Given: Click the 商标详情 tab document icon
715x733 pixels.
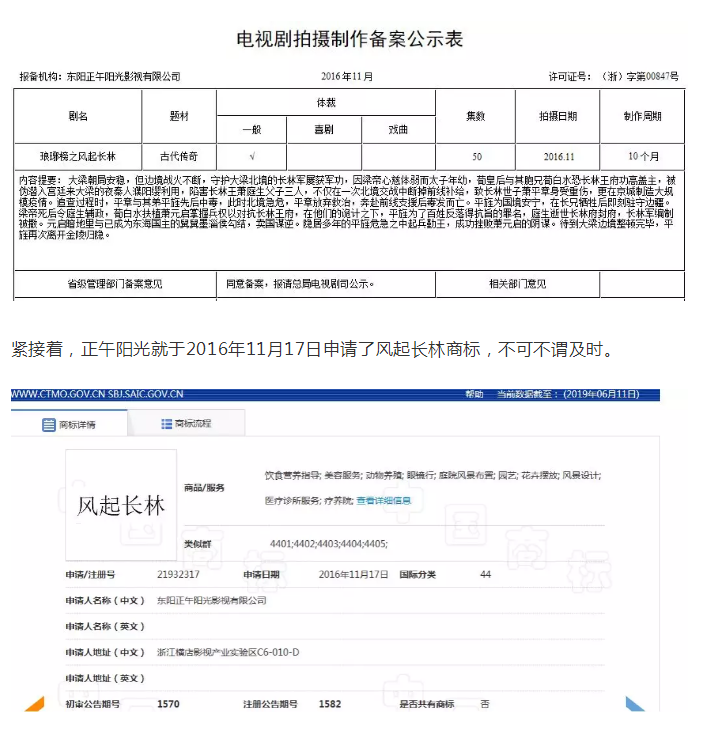Looking at the screenshot, I should tap(48, 424).
